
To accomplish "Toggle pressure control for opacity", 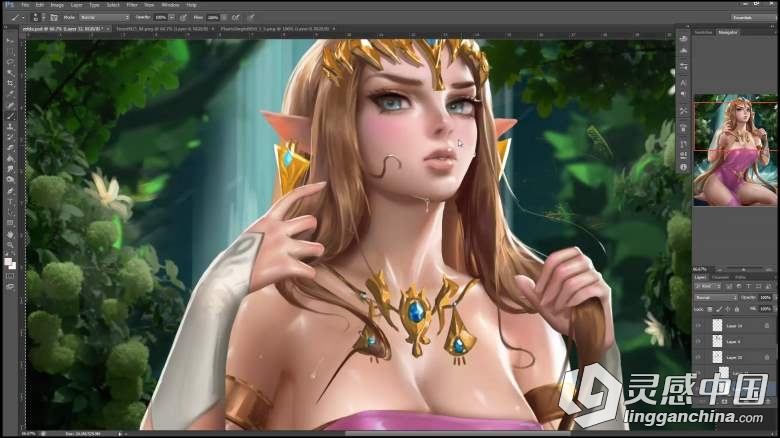I will (183, 17).
